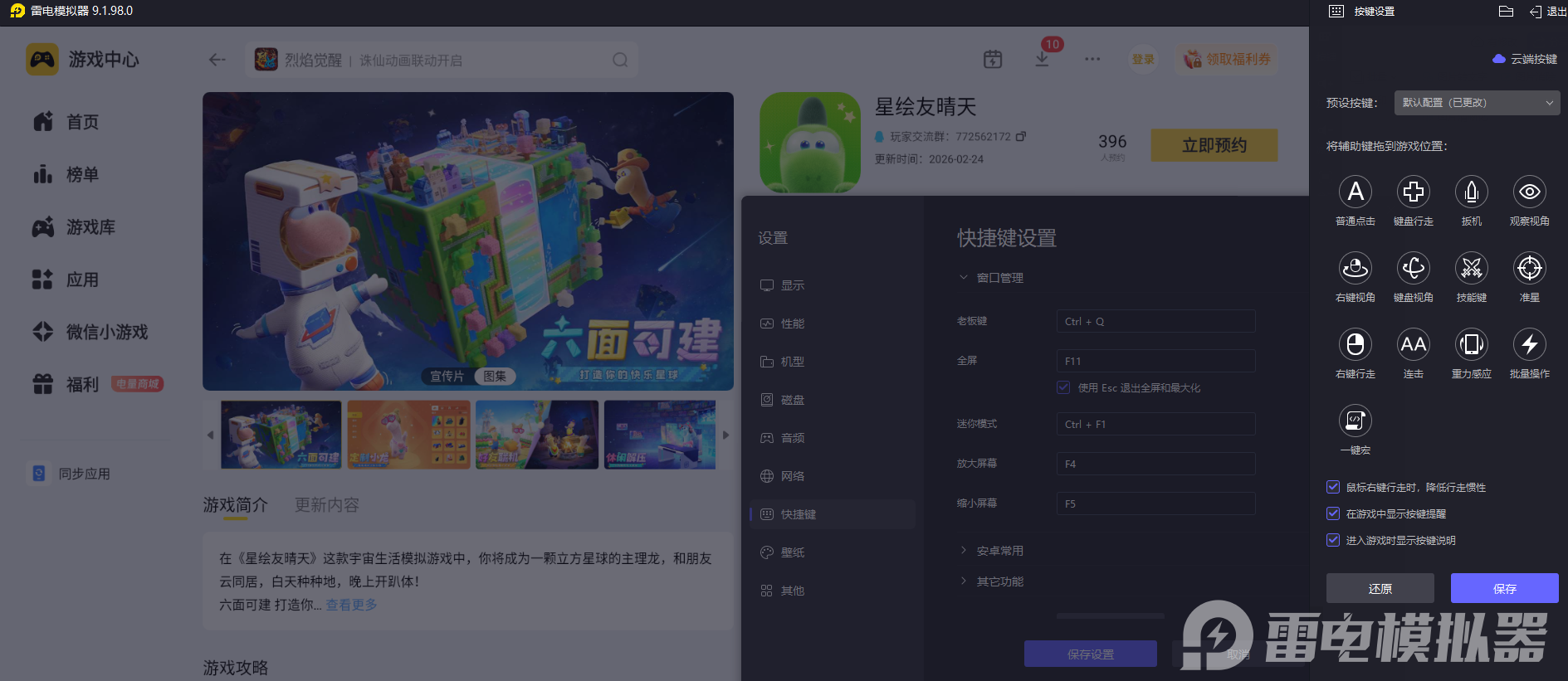This screenshot has width=1568, height=681.
Task: Open 应用 in the sidebar
Action: click(66, 280)
